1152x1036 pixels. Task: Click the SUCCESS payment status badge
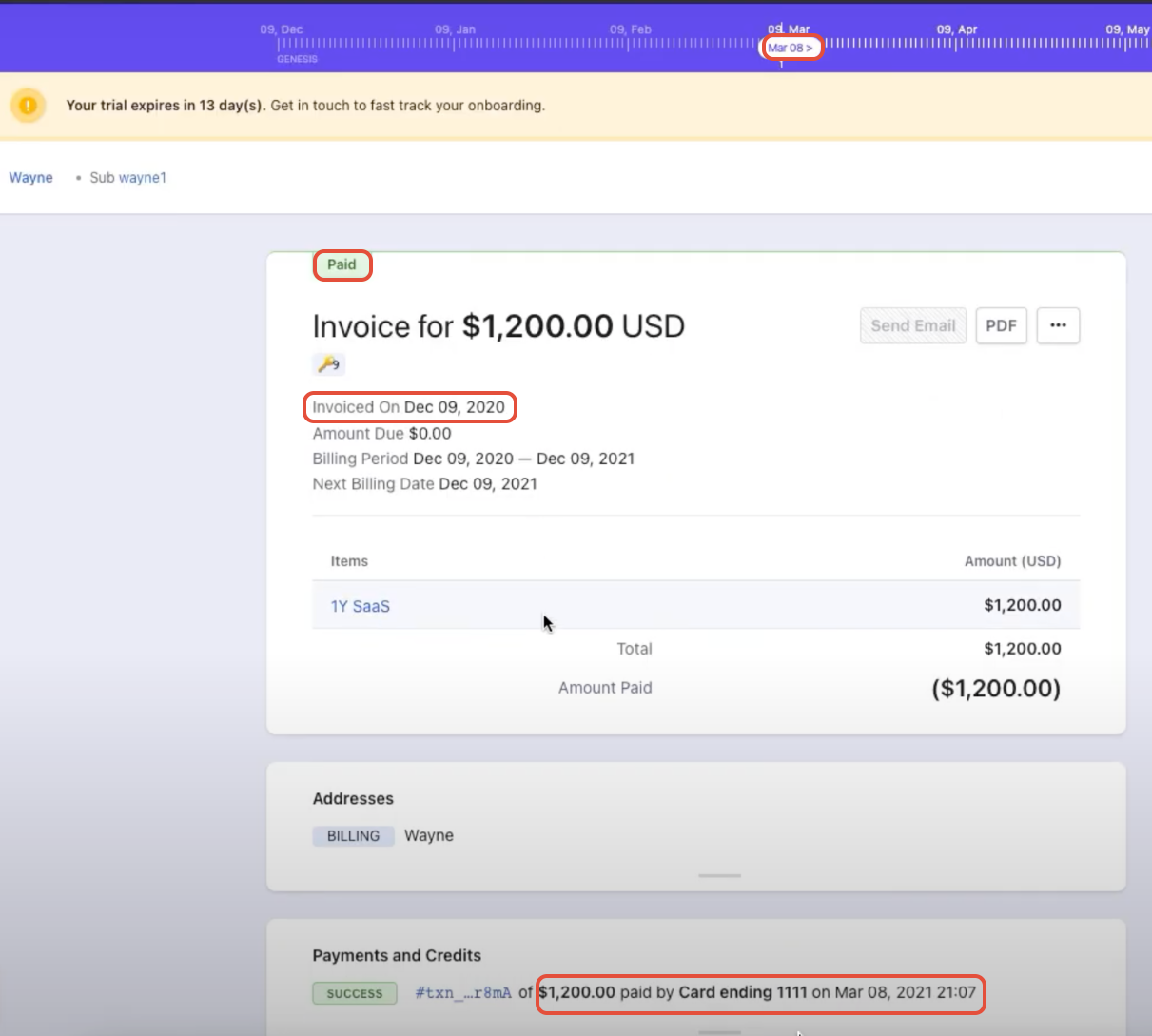pyautogui.click(x=354, y=993)
